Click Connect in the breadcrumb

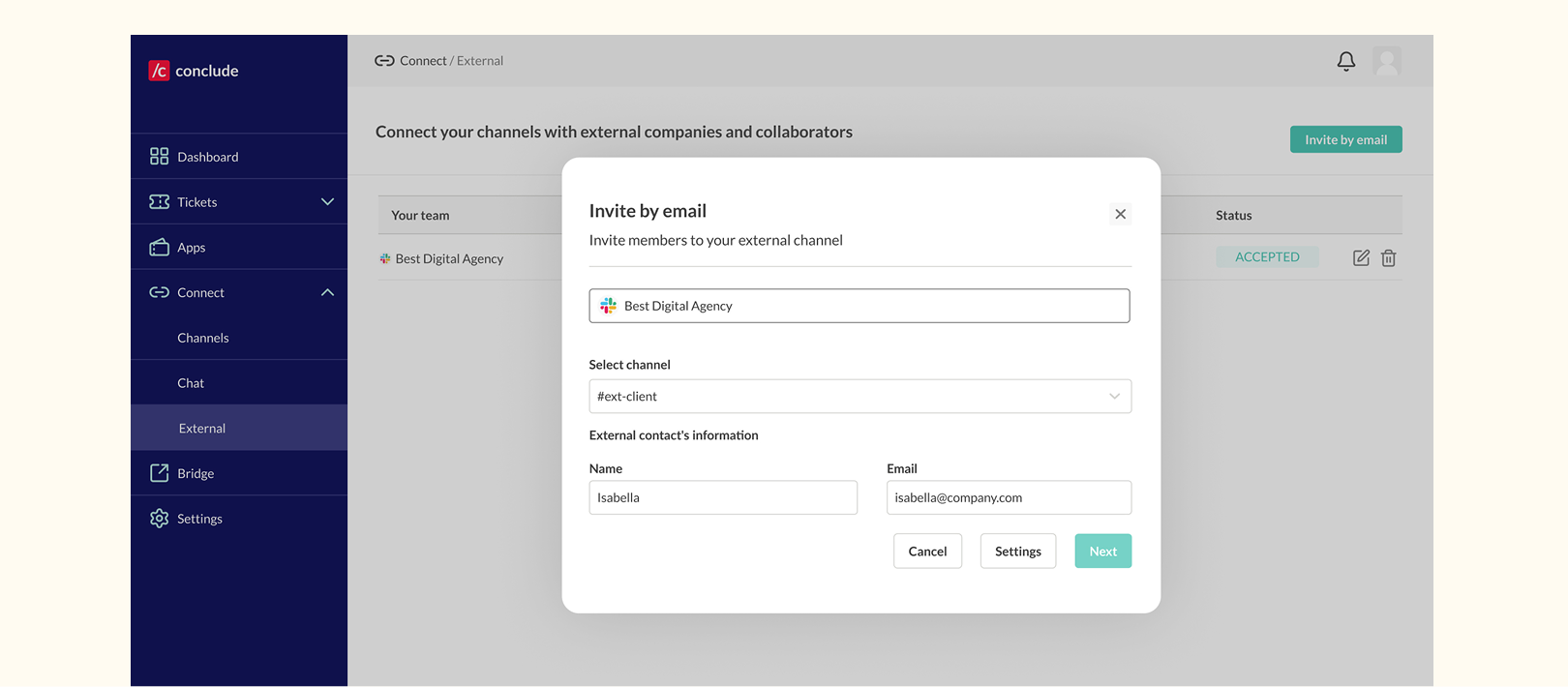point(423,60)
